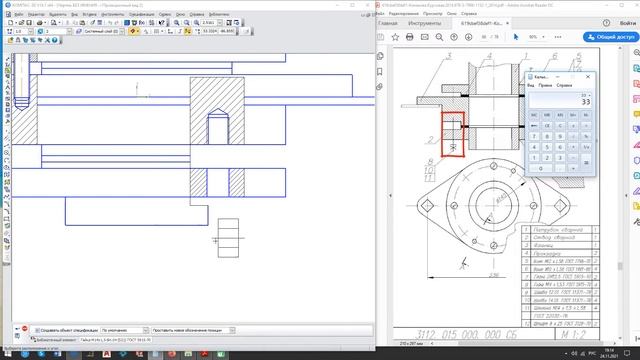Screen dimensions: 640x360
Task: Open the zoom percentage dropdown in Acrobat
Action: pos(543,37)
